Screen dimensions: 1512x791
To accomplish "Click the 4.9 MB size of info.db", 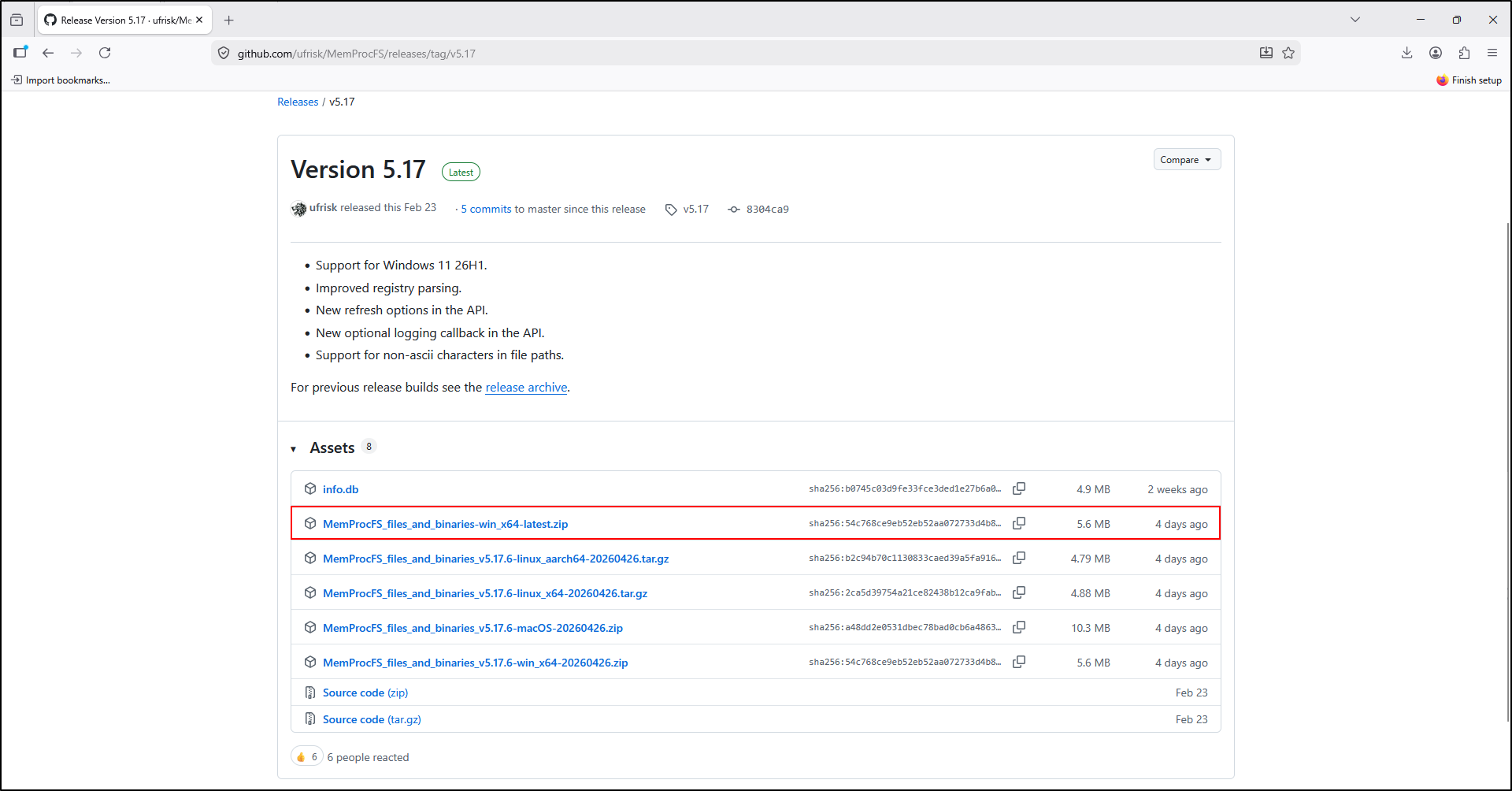I will (x=1093, y=489).
